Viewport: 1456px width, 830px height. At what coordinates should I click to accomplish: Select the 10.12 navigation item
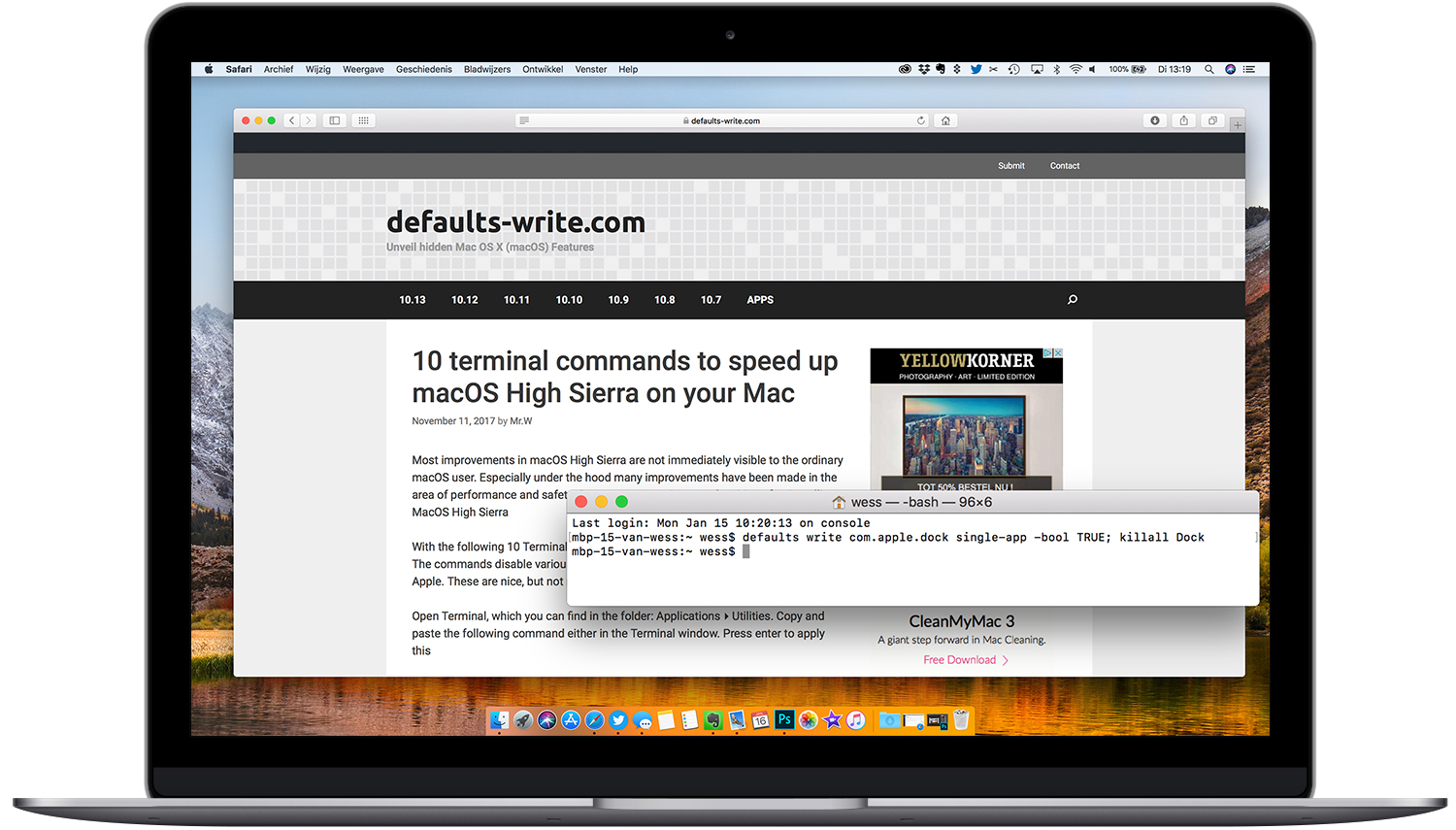[465, 300]
